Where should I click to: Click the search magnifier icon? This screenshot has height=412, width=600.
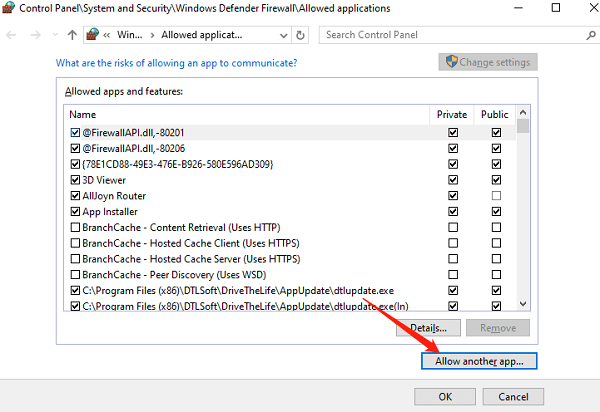591,35
